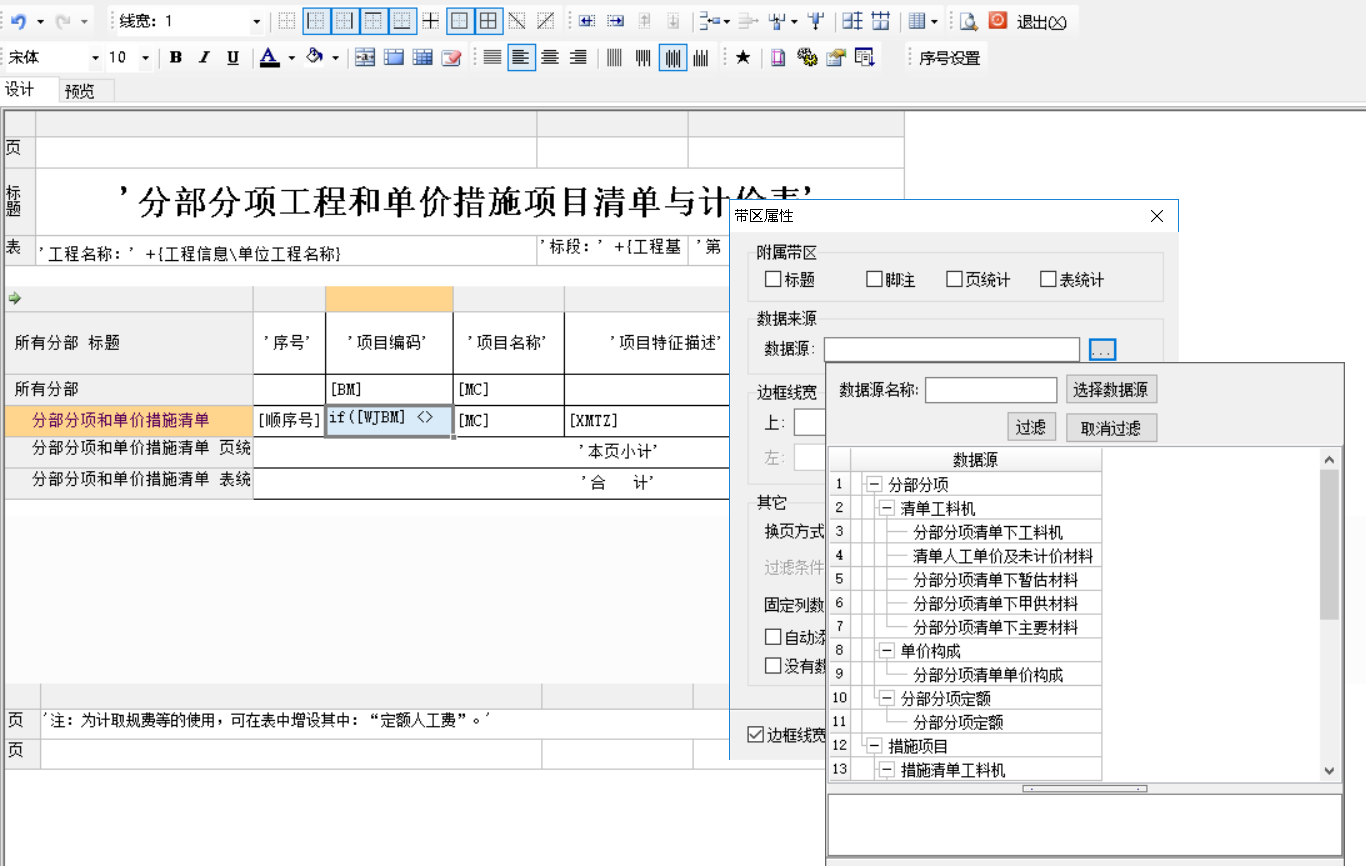Select the 分部分项和单价措施清单 band row
1366x866 pixels.
(129, 420)
